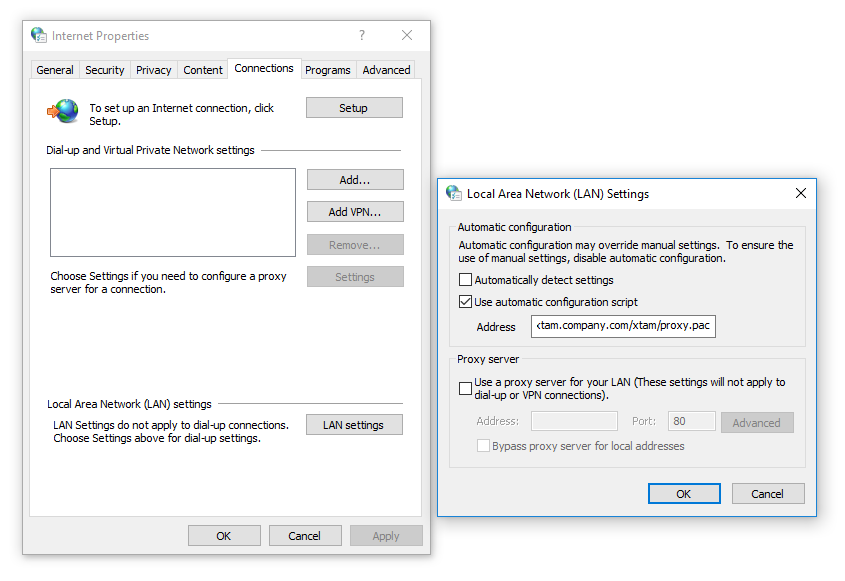Cancel the LAN Settings dialog
The width and height of the screenshot is (845, 581).
pyautogui.click(x=767, y=493)
